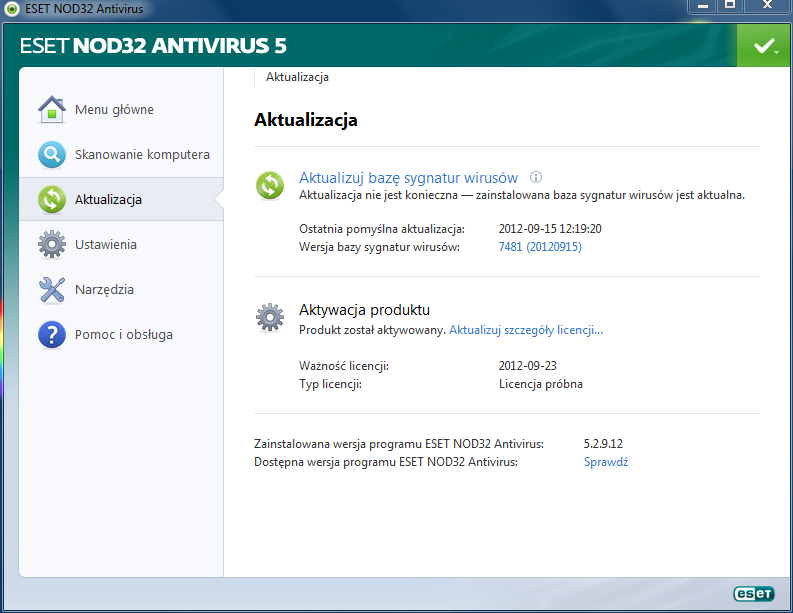Click the ESET NOD32 ANTIVIRUS 5 banner title
Image resolution: width=793 pixels, height=613 pixels.
point(153,46)
